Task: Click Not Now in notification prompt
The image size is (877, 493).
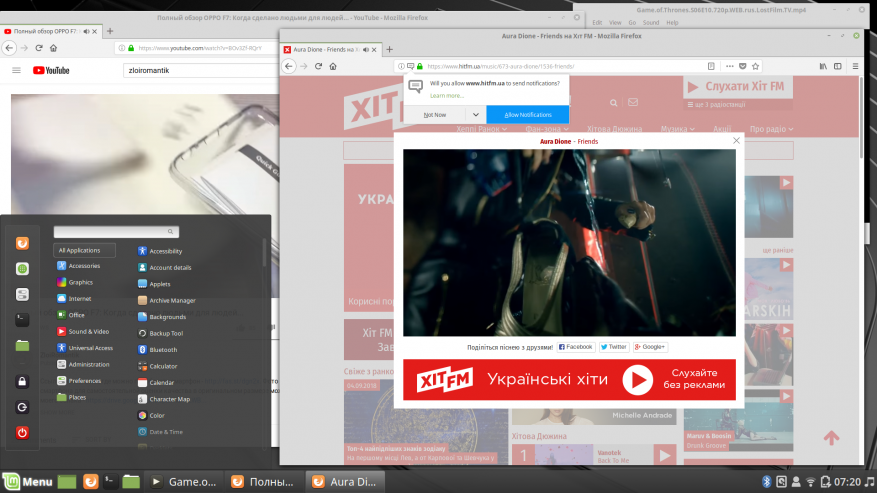Action: [x=435, y=115]
